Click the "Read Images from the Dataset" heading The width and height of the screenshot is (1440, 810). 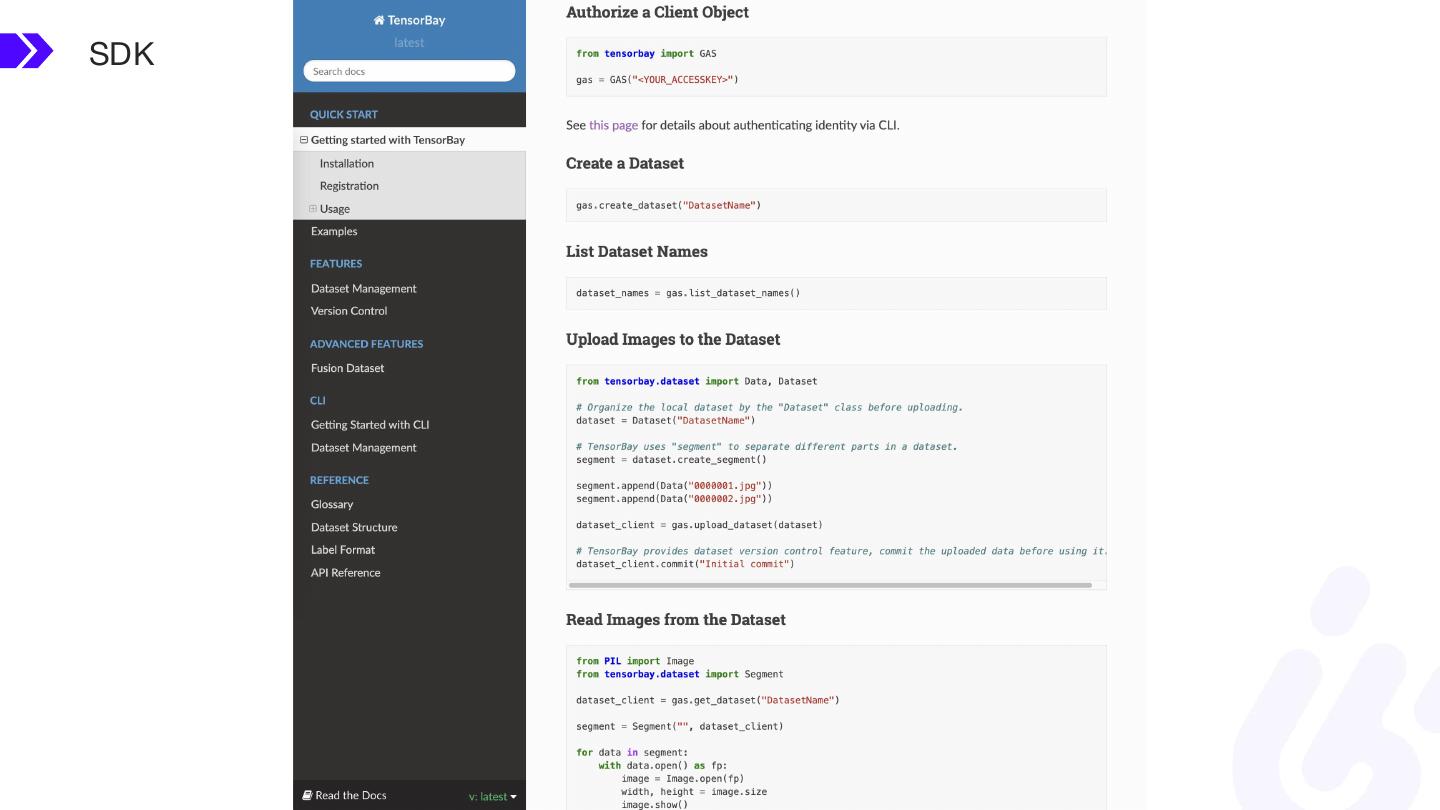(676, 619)
